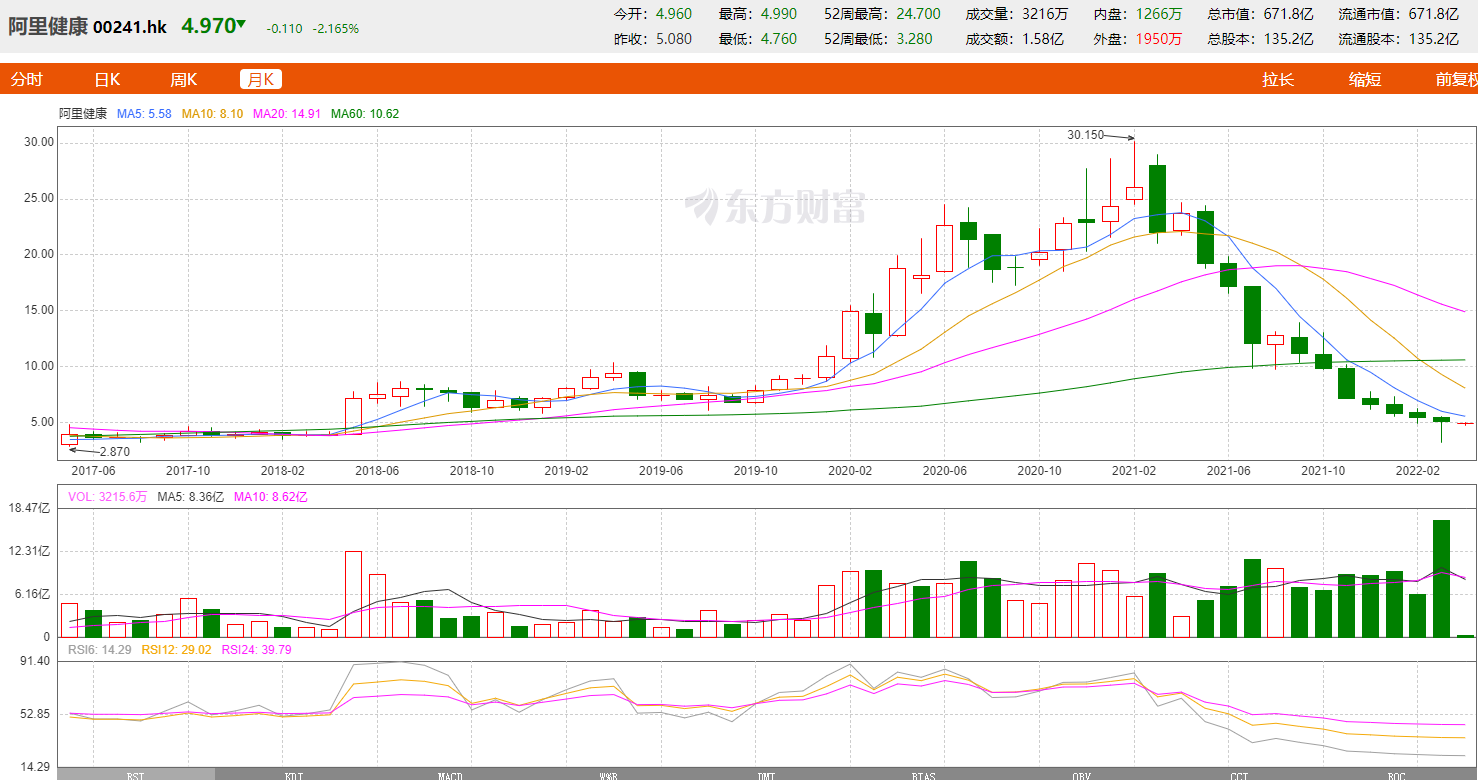1478x780 pixels.
Task: Click the RSI6: 14.29 indicator label
Action: tap(102, 651)
